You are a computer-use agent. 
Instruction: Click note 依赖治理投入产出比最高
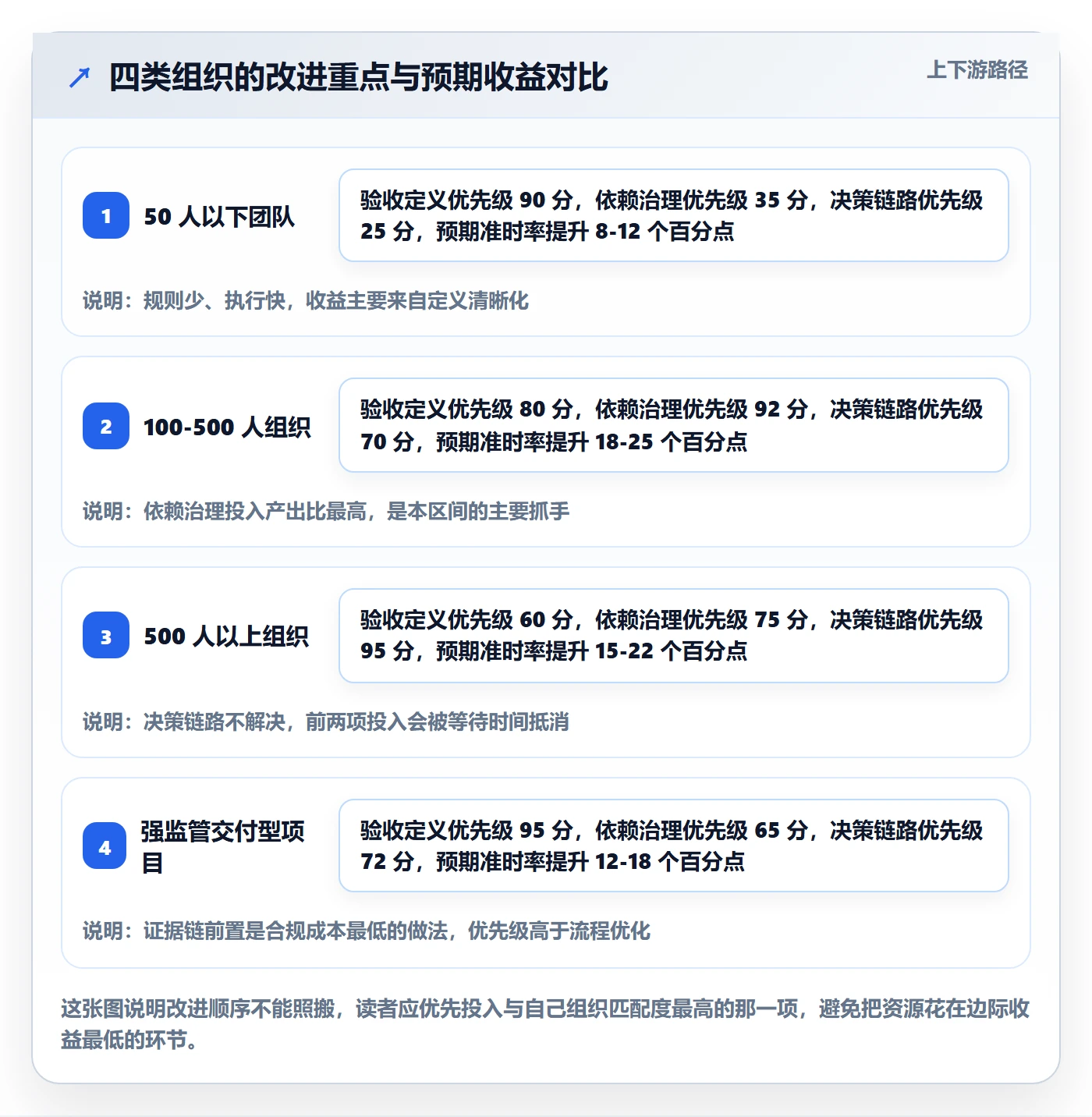point(326,512)
